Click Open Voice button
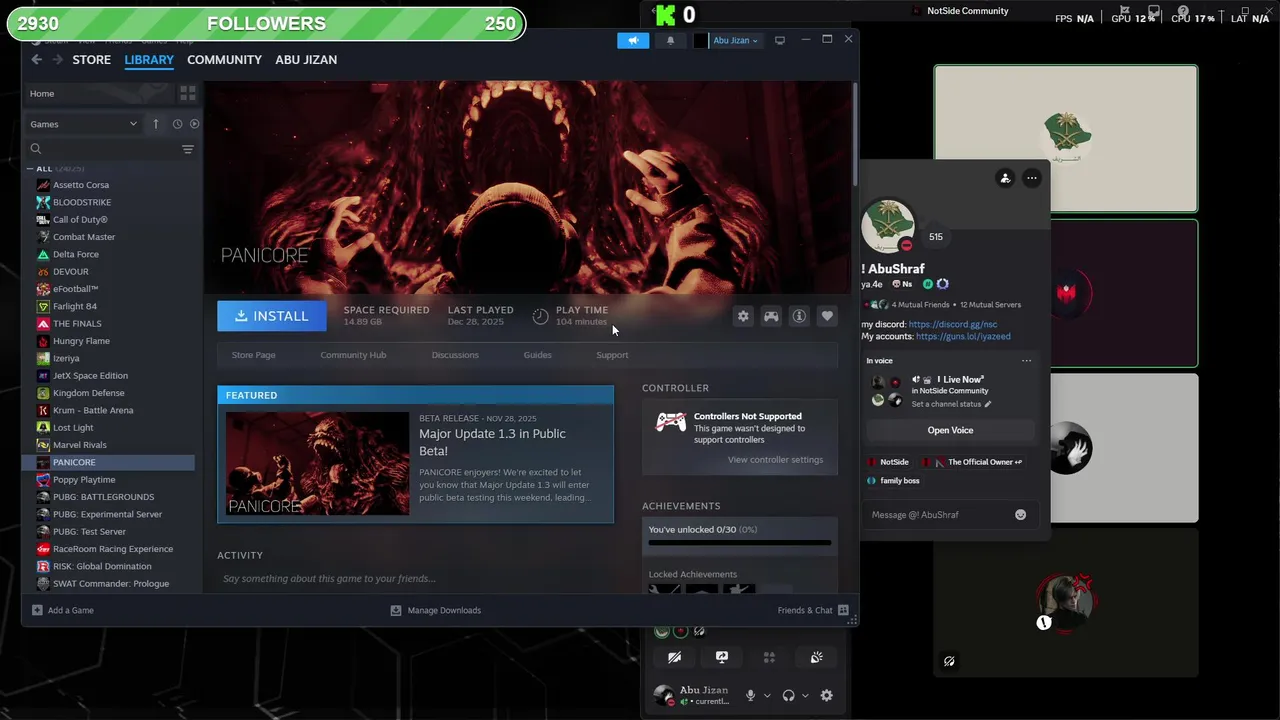 (950, 430)
